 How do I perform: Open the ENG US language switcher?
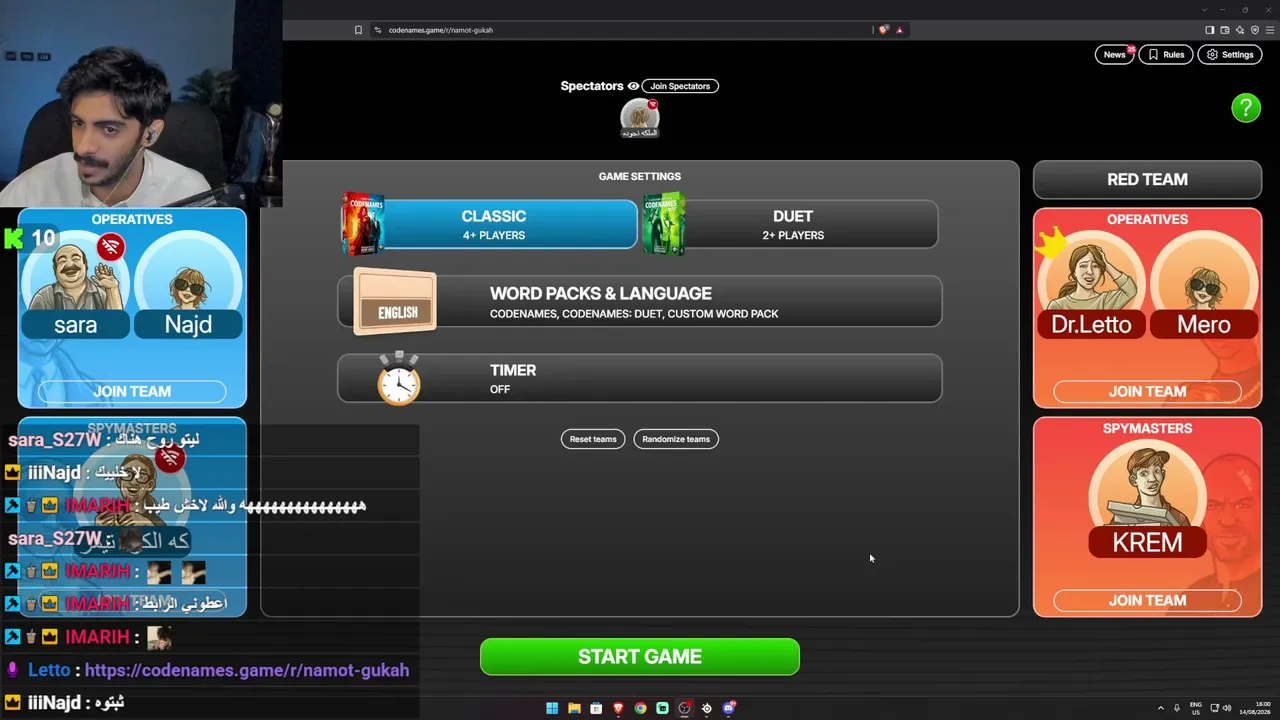pos(1196,708)
